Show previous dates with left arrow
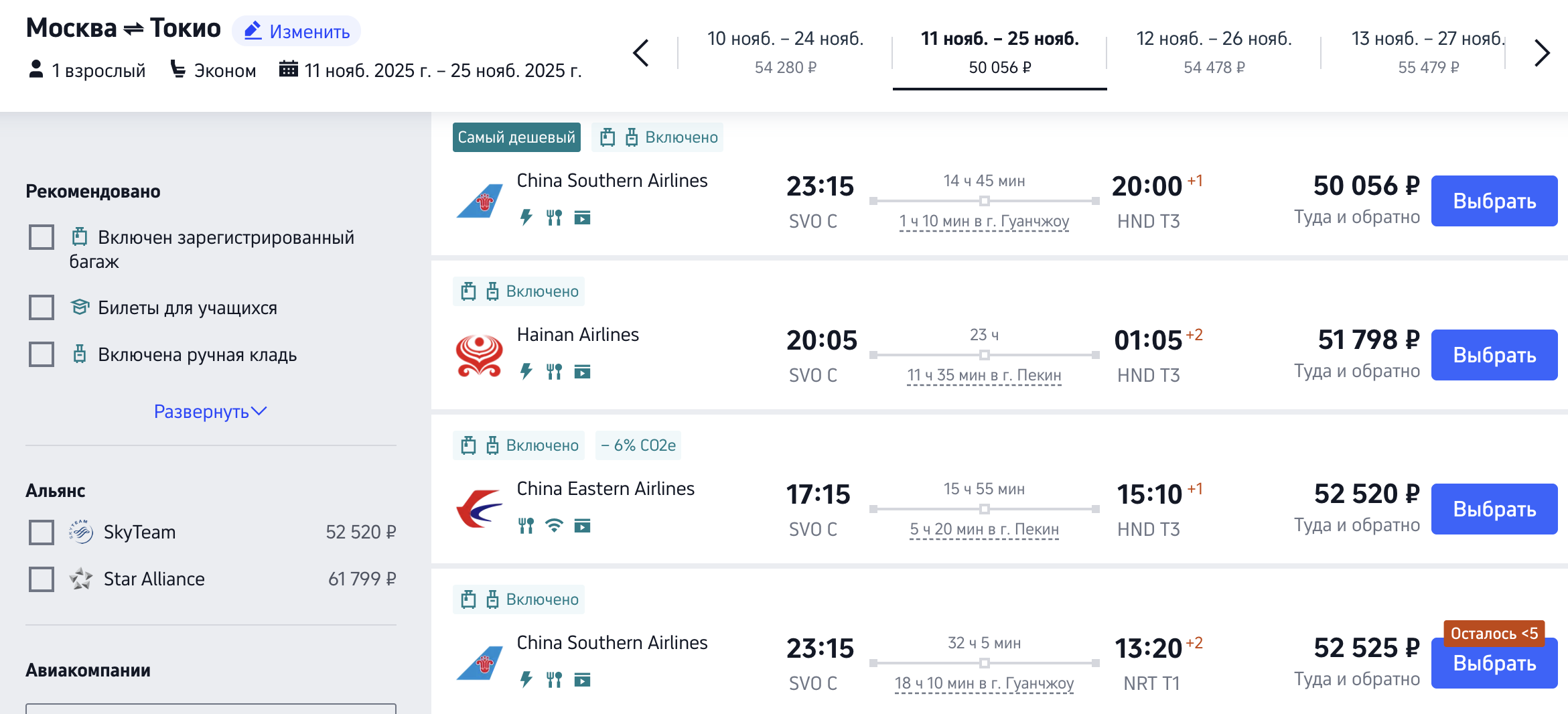The width and height of the screenshot is (1568, 714). click(x=641, y=53)
